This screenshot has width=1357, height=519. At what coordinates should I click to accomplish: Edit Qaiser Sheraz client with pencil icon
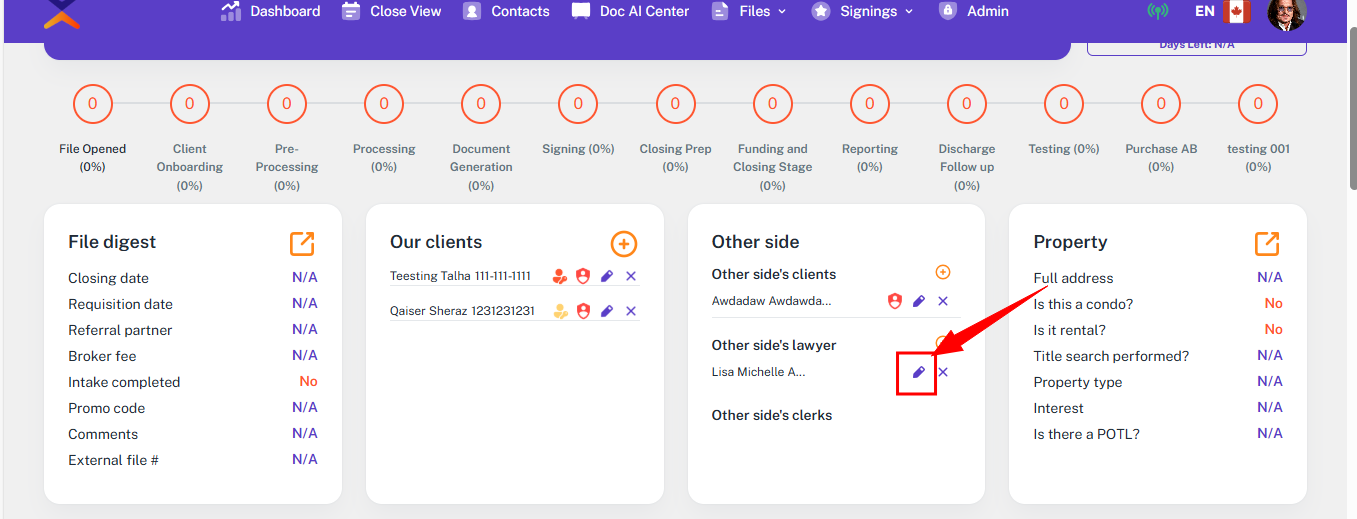[x=607, y=311]
